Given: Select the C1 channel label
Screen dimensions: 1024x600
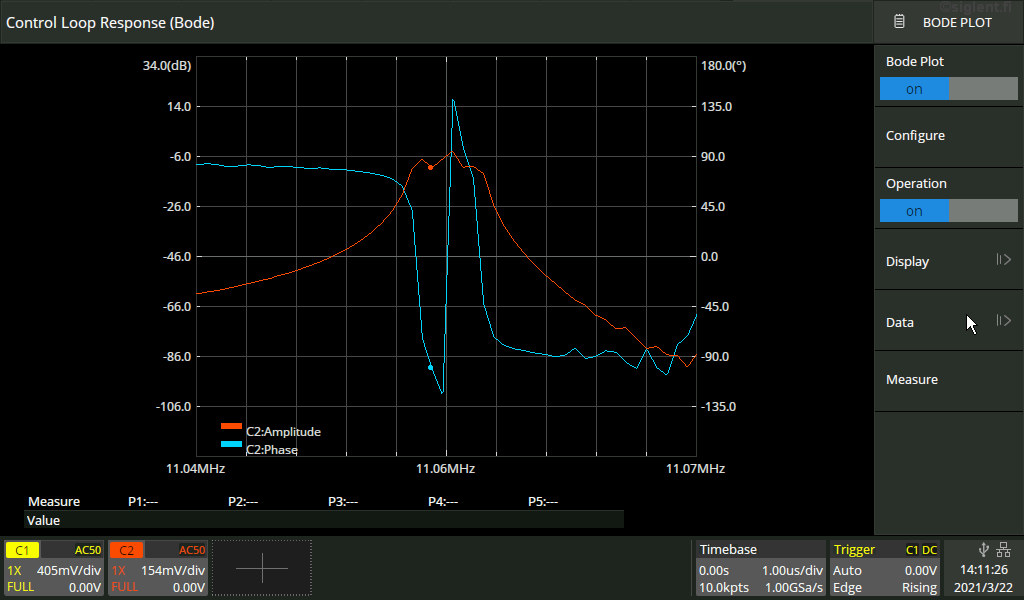Looking at the screenshot, I should tap(22, 550).
